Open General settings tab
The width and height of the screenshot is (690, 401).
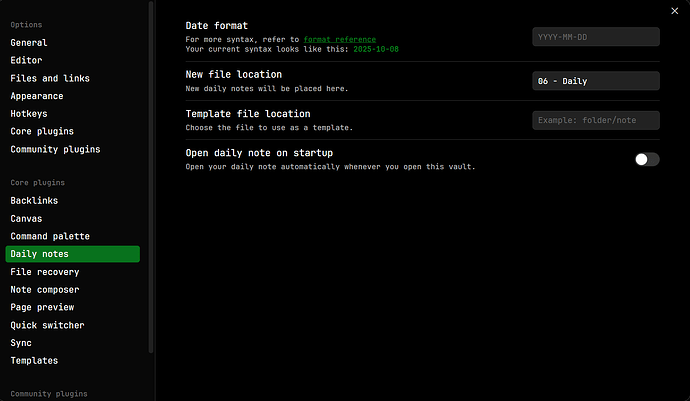pyautogui.click(x=29, y=43)
